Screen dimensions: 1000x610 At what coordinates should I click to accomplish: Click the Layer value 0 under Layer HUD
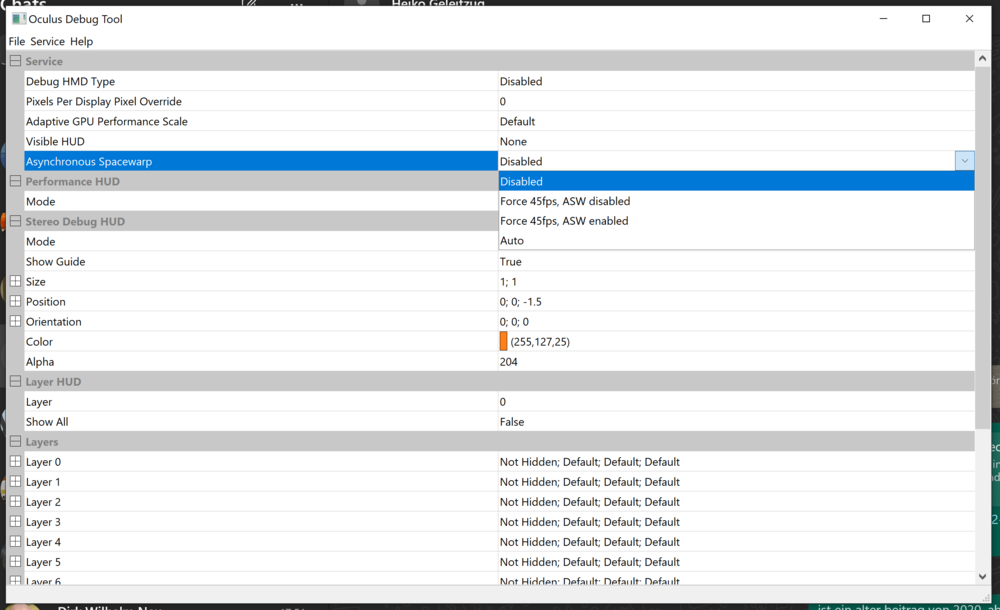pyautogui.click(x=503, y=402)
